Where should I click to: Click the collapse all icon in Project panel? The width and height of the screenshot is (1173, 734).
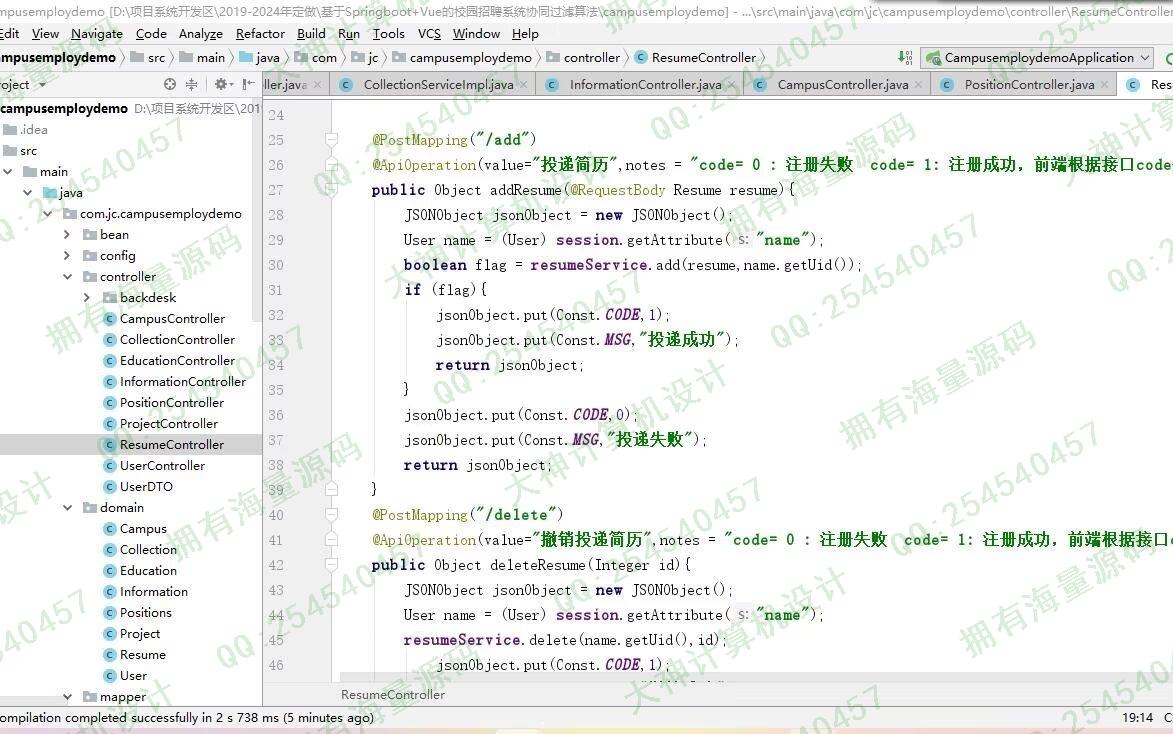192,85
